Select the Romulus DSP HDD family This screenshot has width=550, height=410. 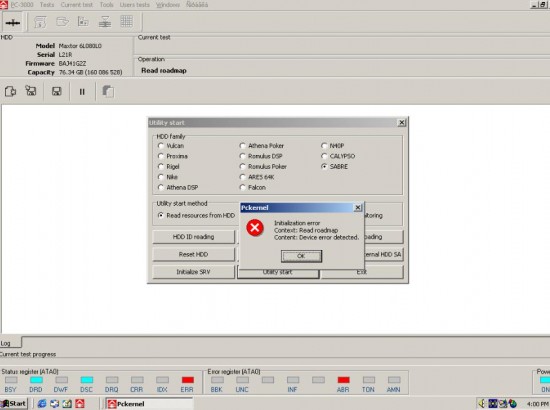242,156
